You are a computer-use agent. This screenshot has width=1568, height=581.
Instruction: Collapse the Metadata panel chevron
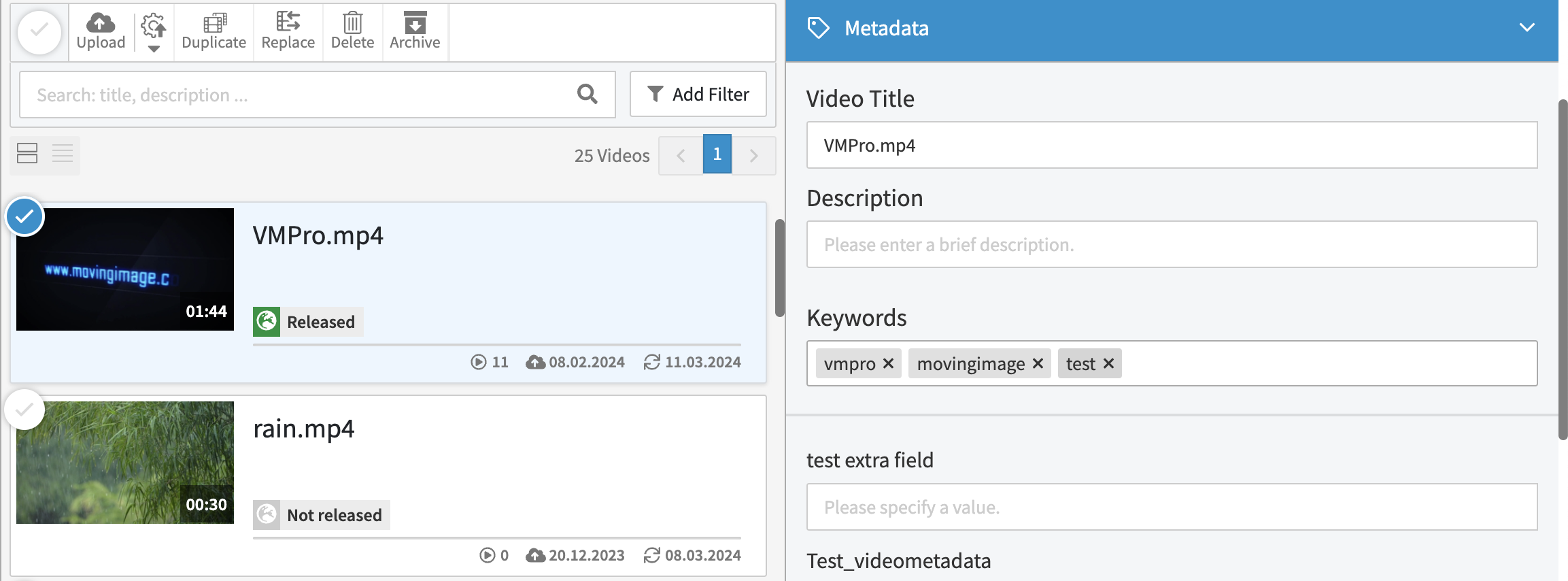coord(1527,28)
